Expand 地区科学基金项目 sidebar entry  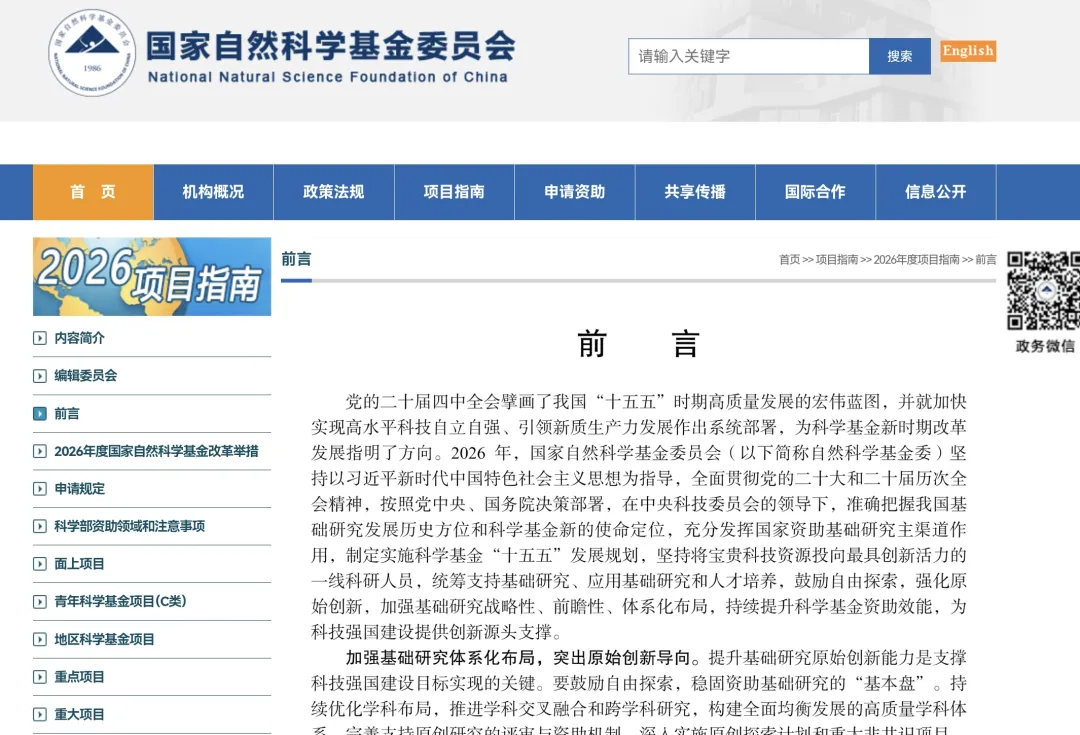coord(104,639)
